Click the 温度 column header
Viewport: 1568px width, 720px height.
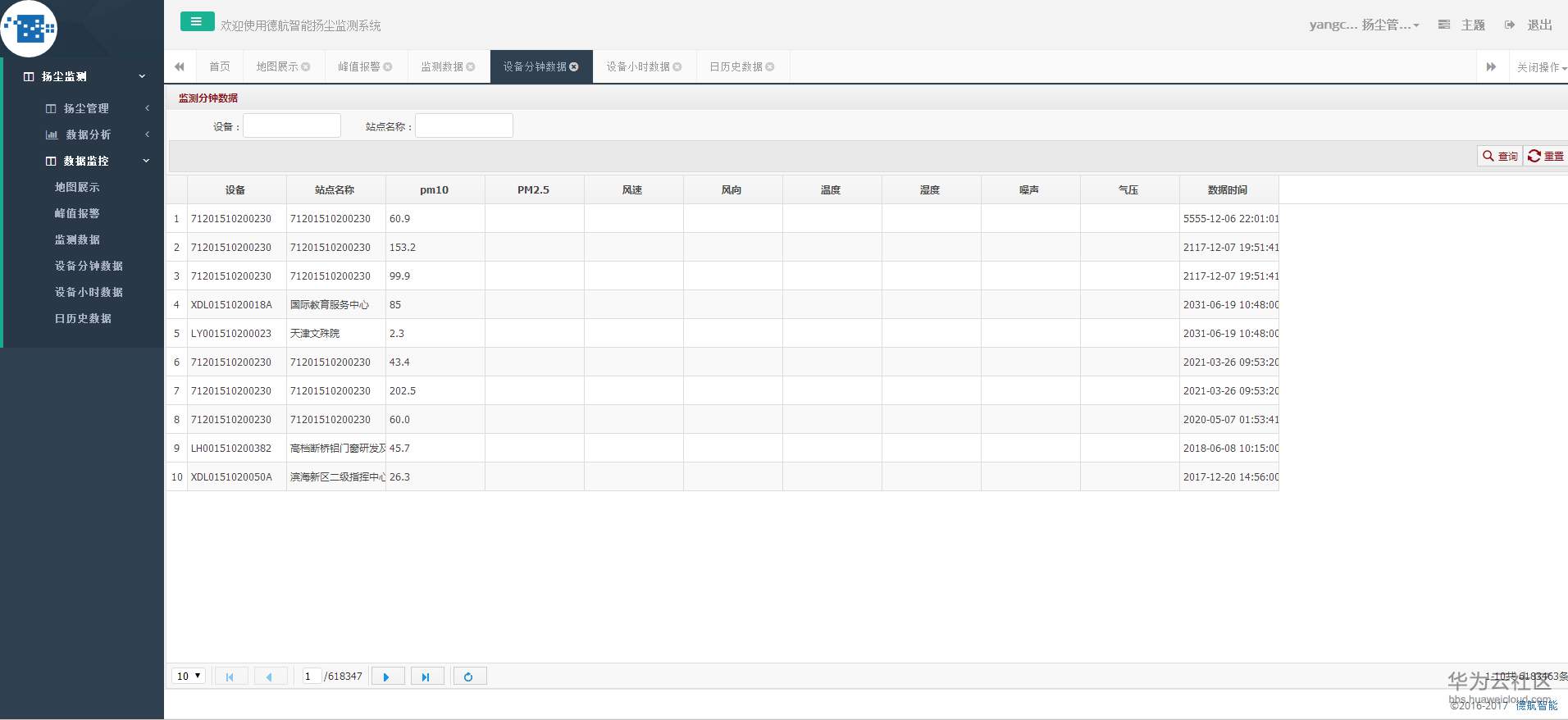pyautogui.click(x=832, y=189)
